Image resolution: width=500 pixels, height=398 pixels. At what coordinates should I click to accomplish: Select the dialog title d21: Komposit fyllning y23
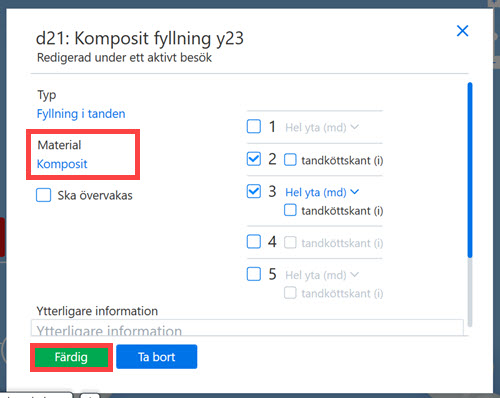(x=140, y=38)
